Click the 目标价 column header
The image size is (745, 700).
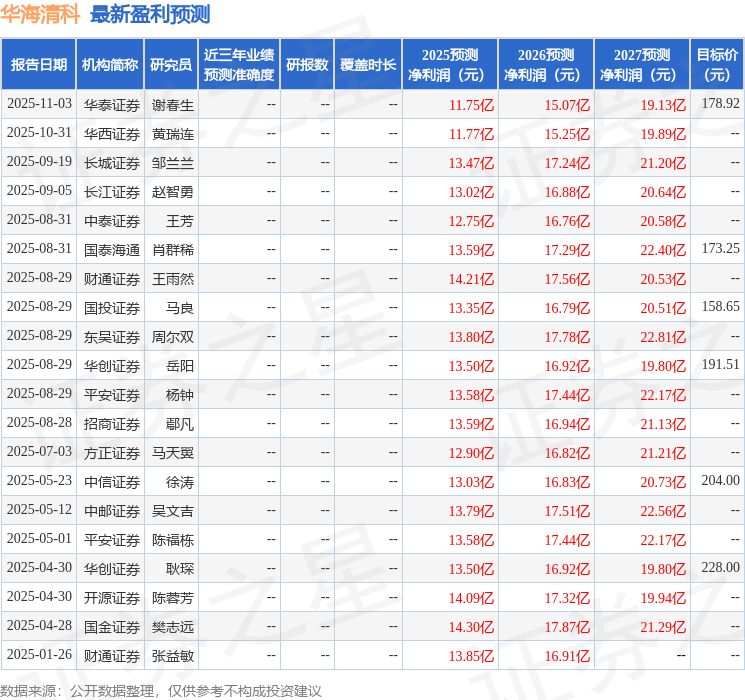click(717, 64)
